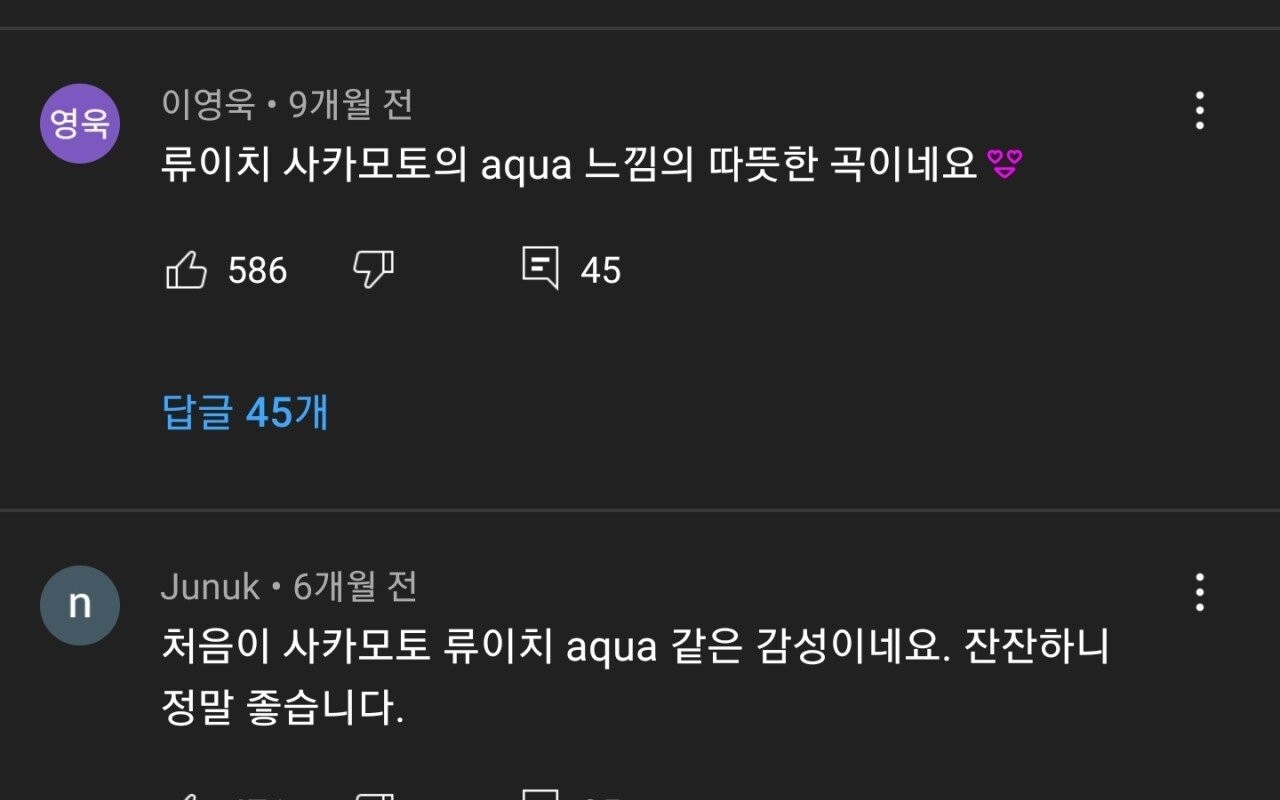The width and height of the screenshot is (1280, 800).
Task: Tap the reply icon beside 45
Action: pos(541,269)
